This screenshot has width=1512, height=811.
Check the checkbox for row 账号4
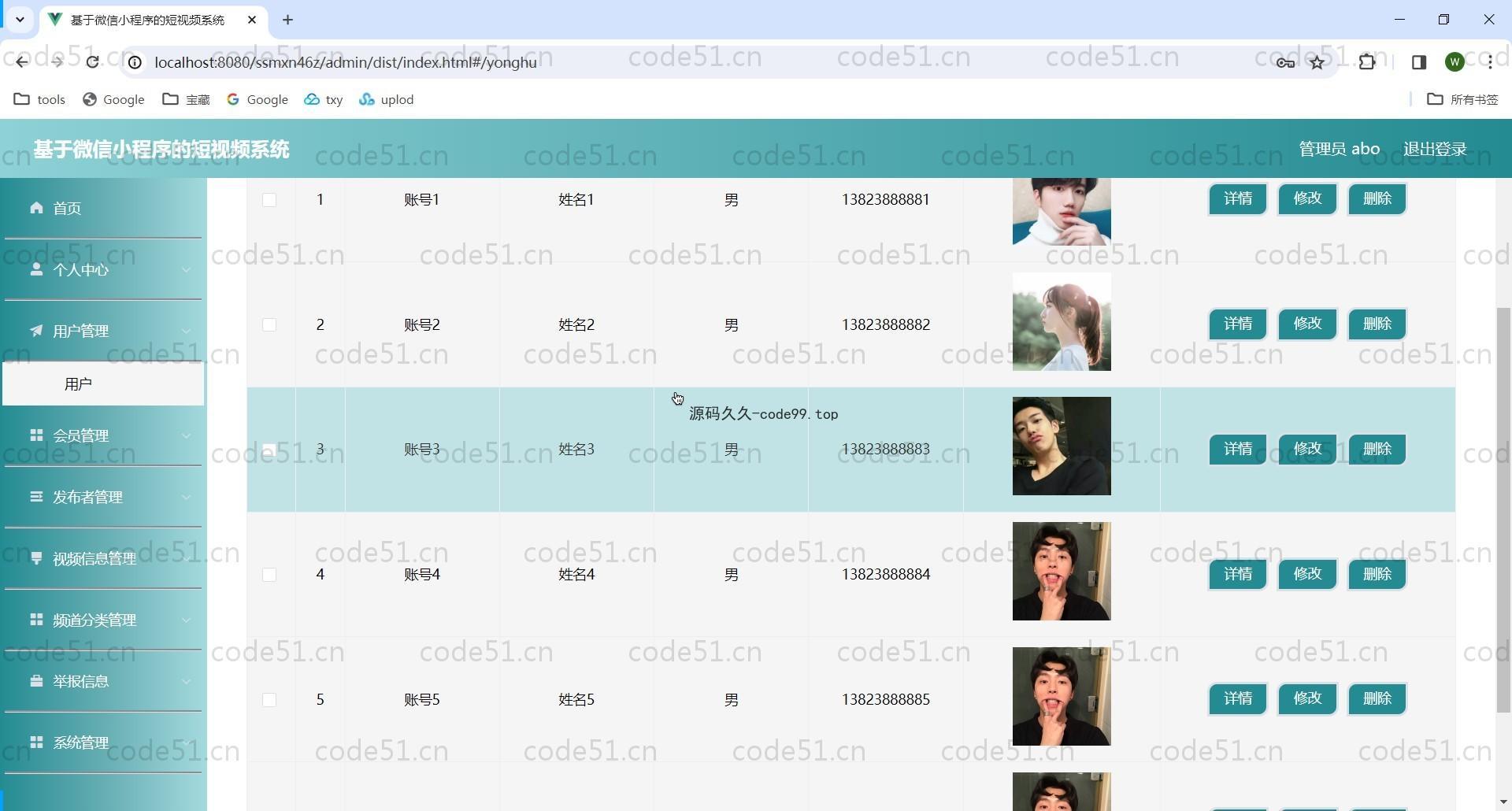[x=269, y=575]
